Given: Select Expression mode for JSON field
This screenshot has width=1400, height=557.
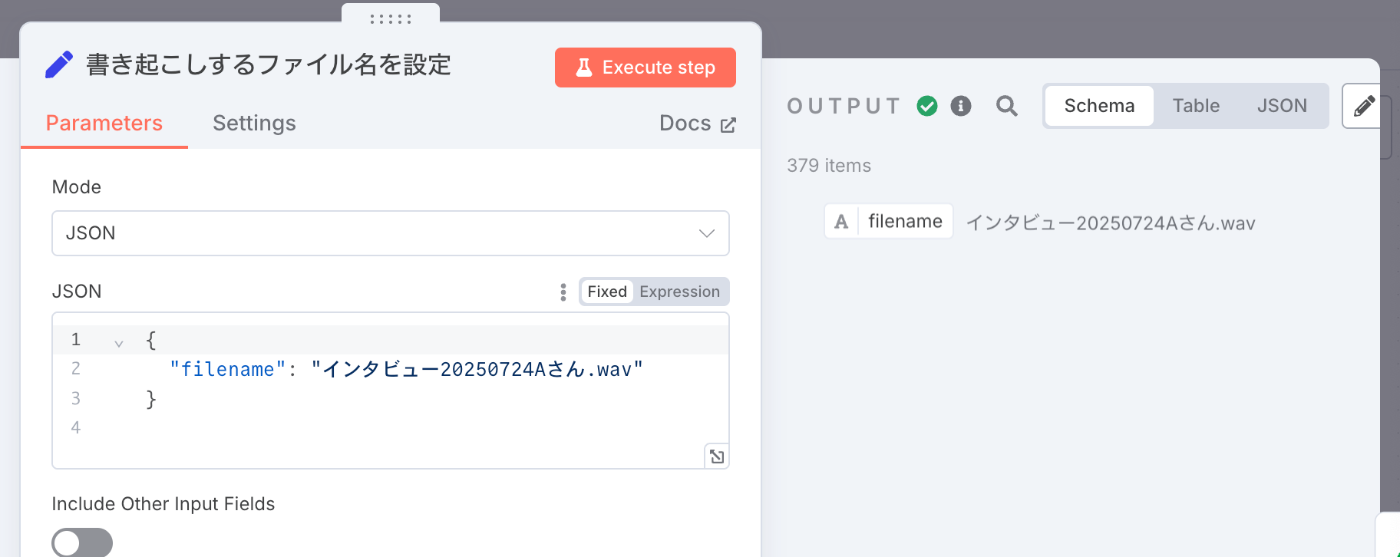Looking at the screenshot, I should point(680,292).
